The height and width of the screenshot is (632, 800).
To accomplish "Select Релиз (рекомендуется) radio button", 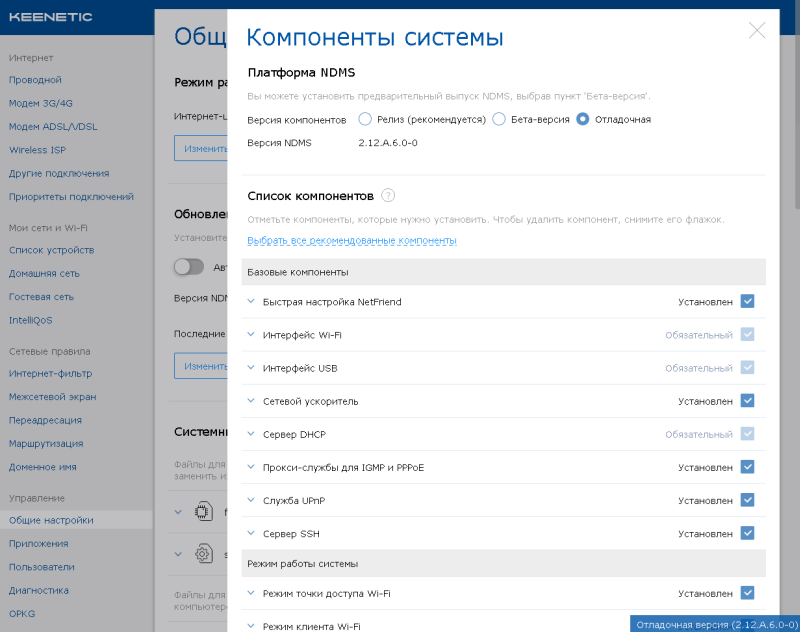I will (x=365, y=119).
